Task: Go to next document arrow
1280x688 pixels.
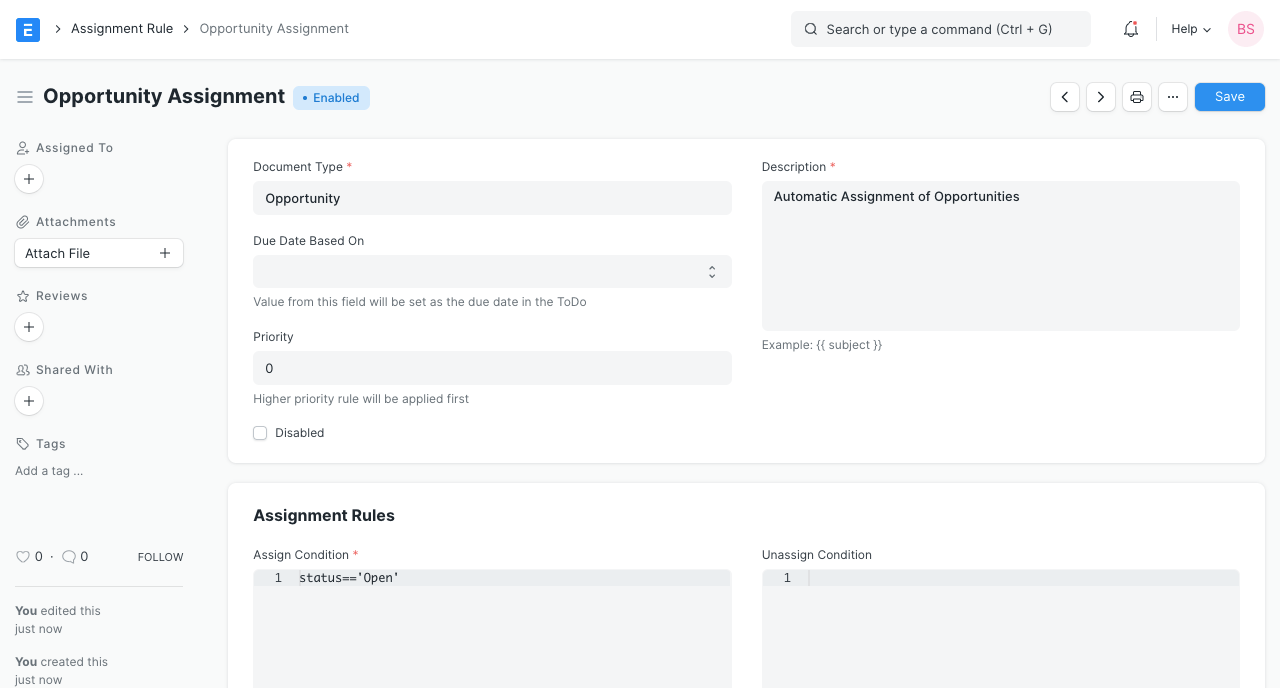Action: [1101, 97]
